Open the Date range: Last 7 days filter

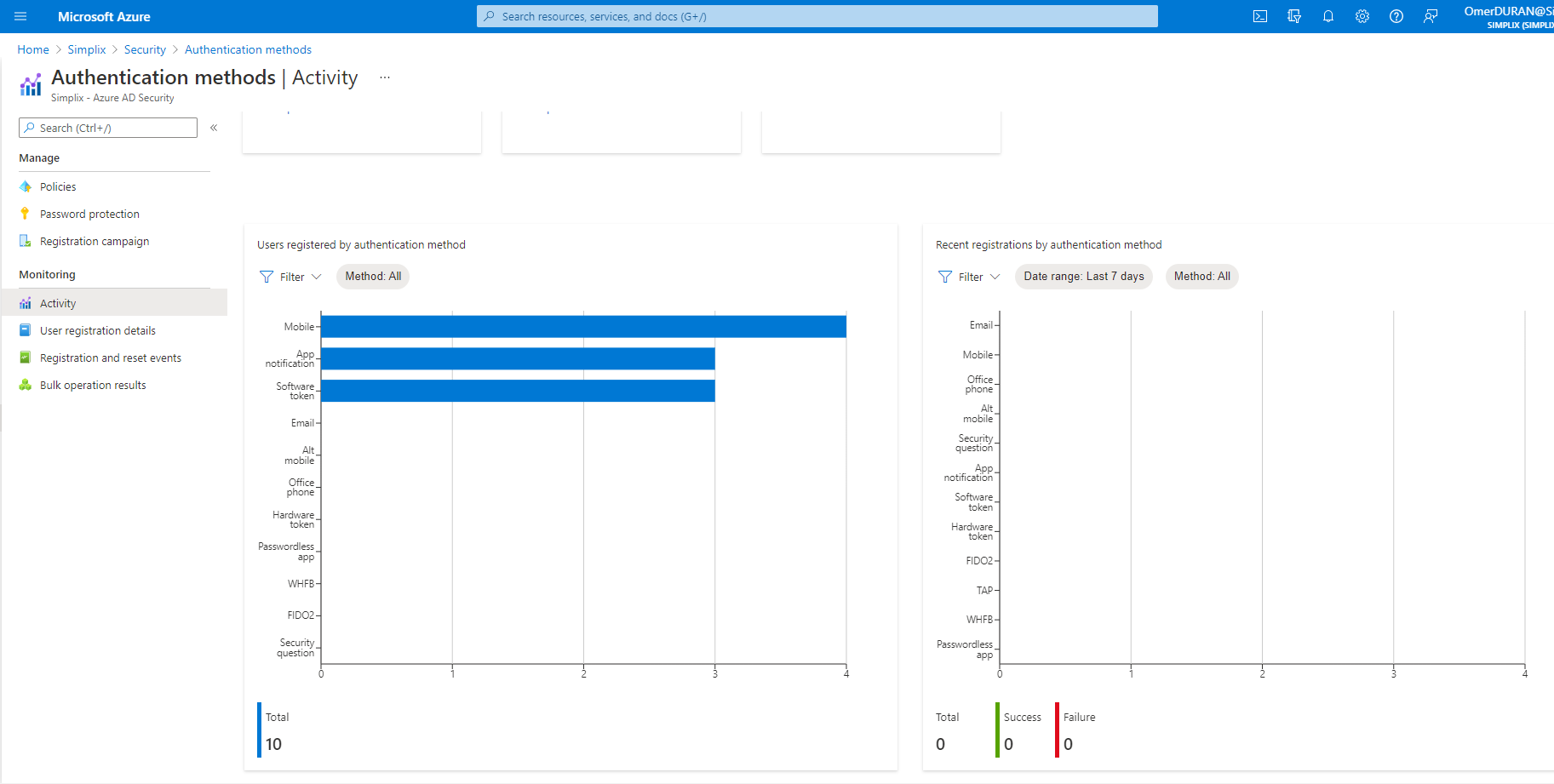[x=1084, y=277]
